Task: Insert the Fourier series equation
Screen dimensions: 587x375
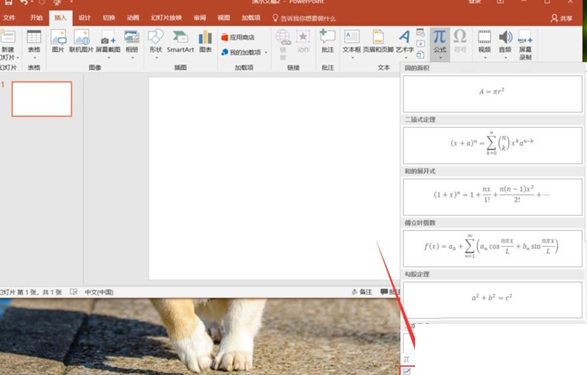Action: pos(492,249)
